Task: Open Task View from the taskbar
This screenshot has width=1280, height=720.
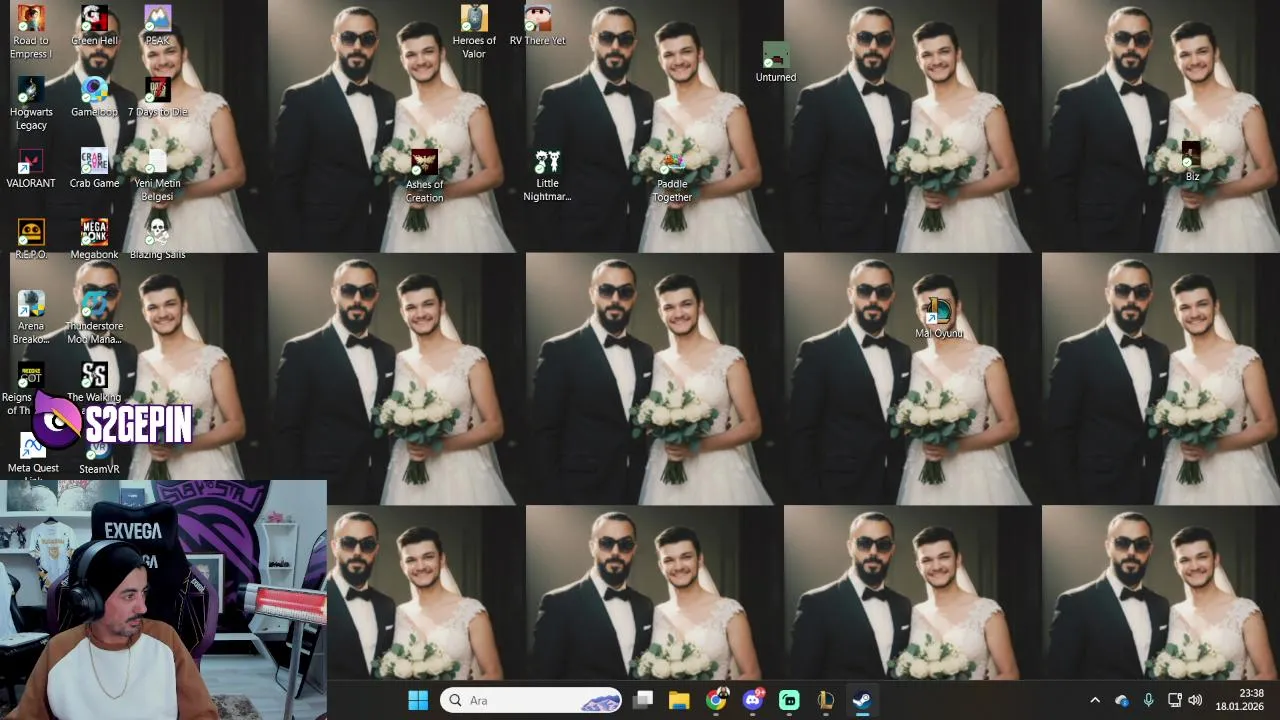Action: click(x=643, y=700)
